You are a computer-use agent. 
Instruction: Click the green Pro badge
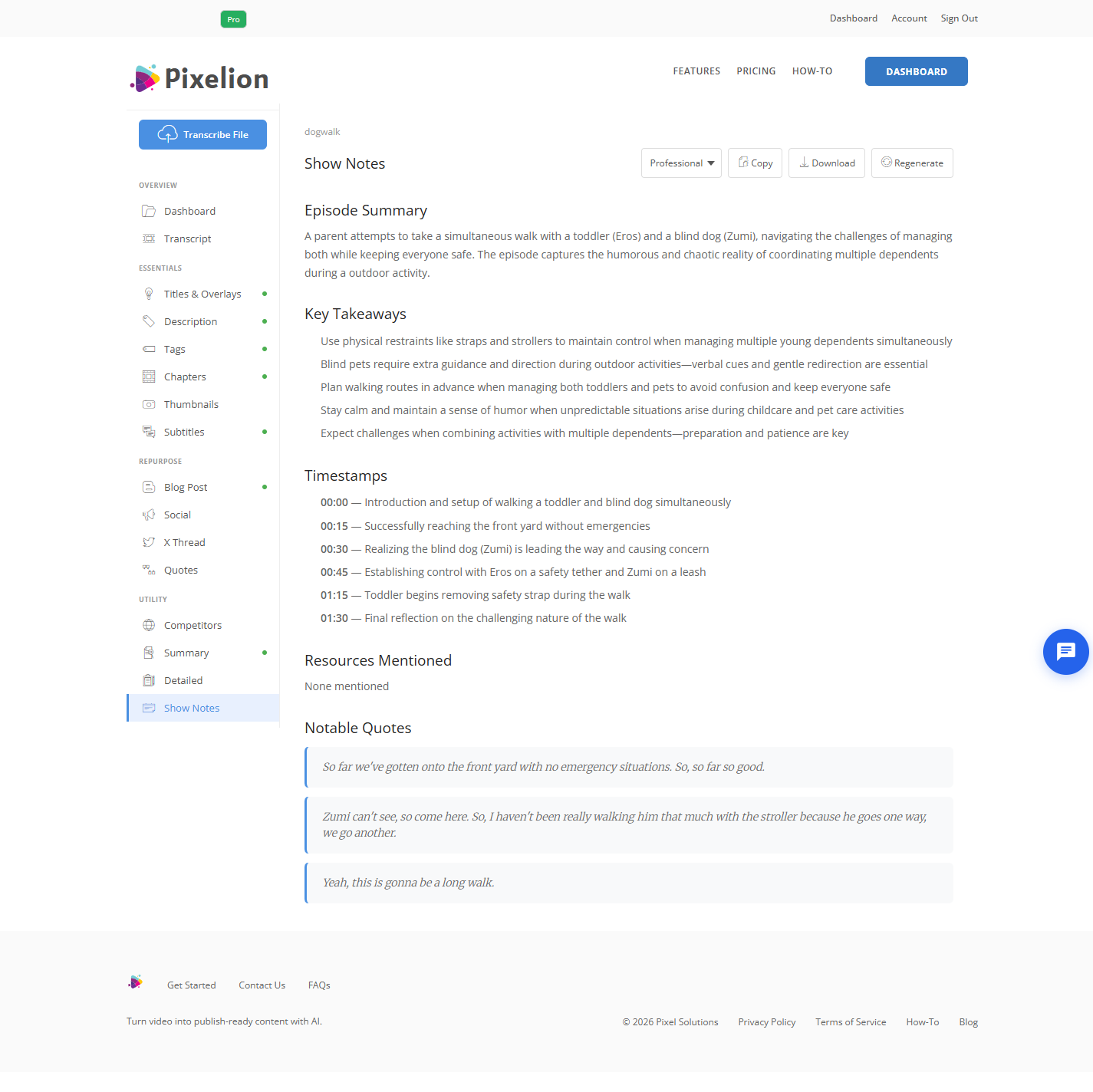233,19
